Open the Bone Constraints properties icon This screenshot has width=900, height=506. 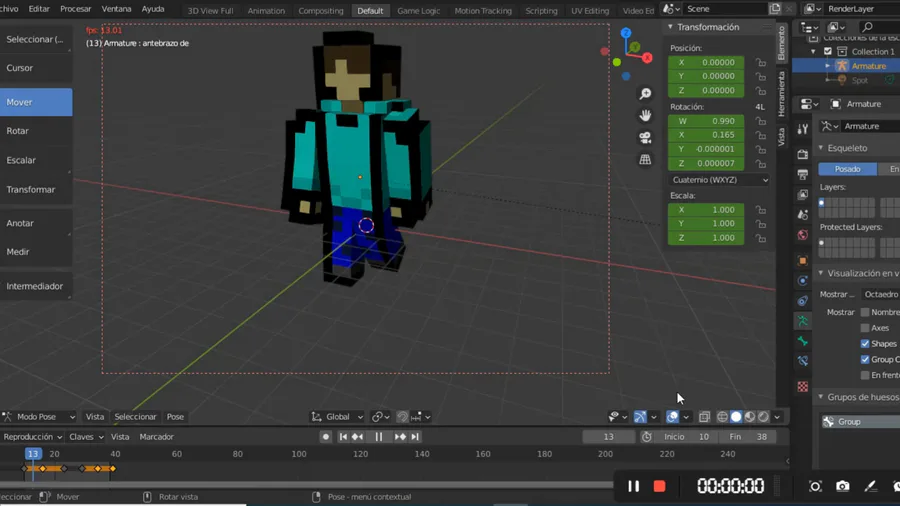(803, 361)
